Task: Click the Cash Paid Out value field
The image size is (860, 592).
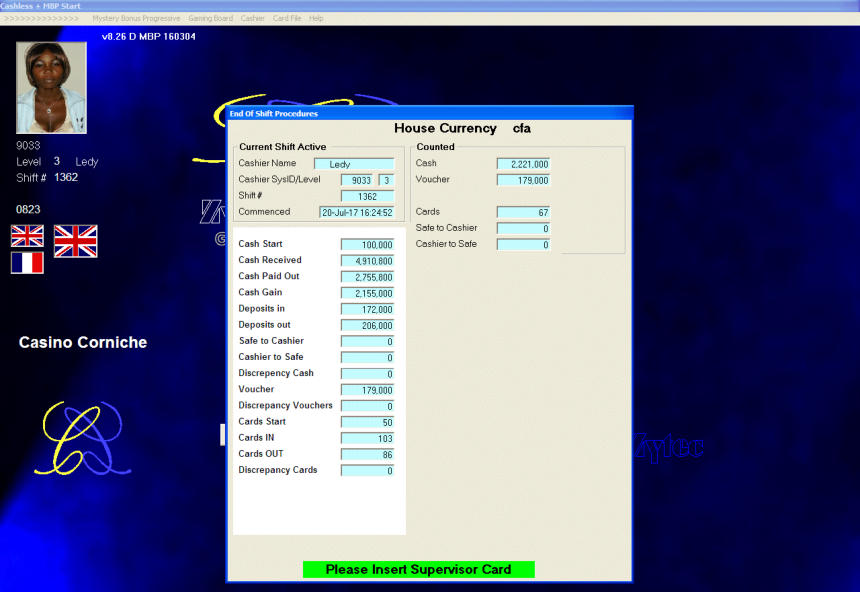Action: coord(367,277)
